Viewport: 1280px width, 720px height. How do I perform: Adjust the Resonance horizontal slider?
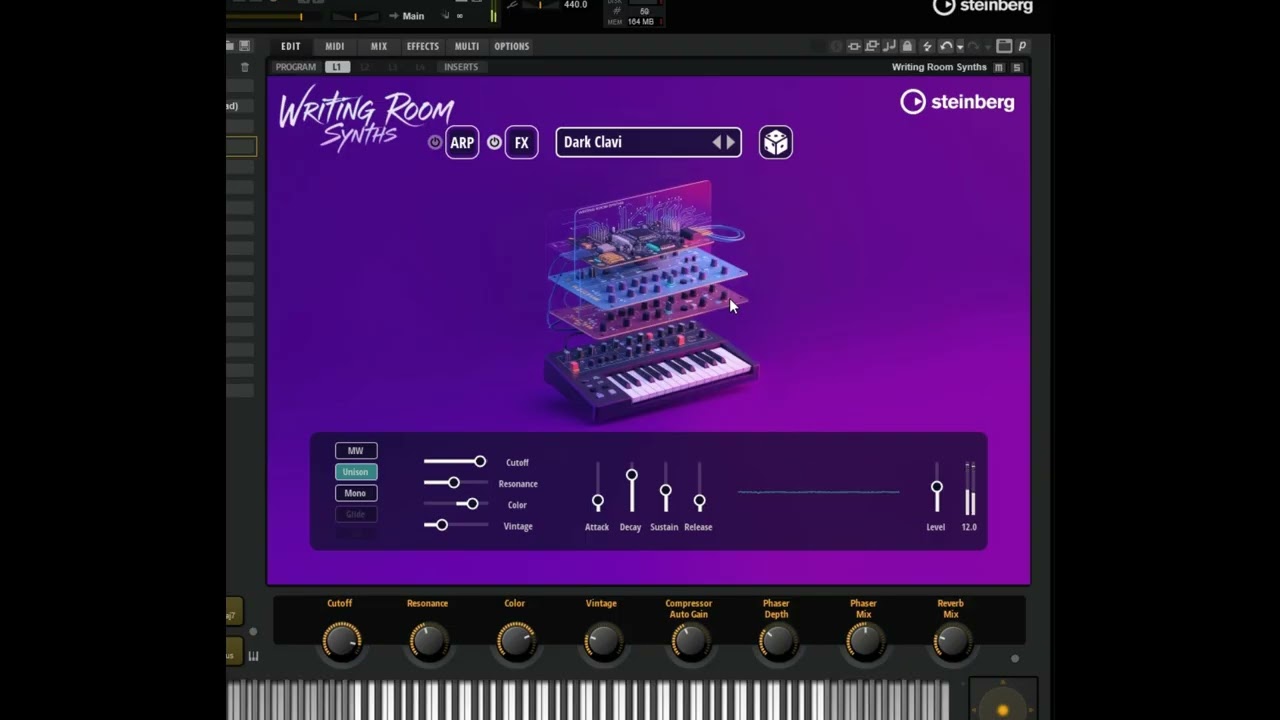click(454, 483)
